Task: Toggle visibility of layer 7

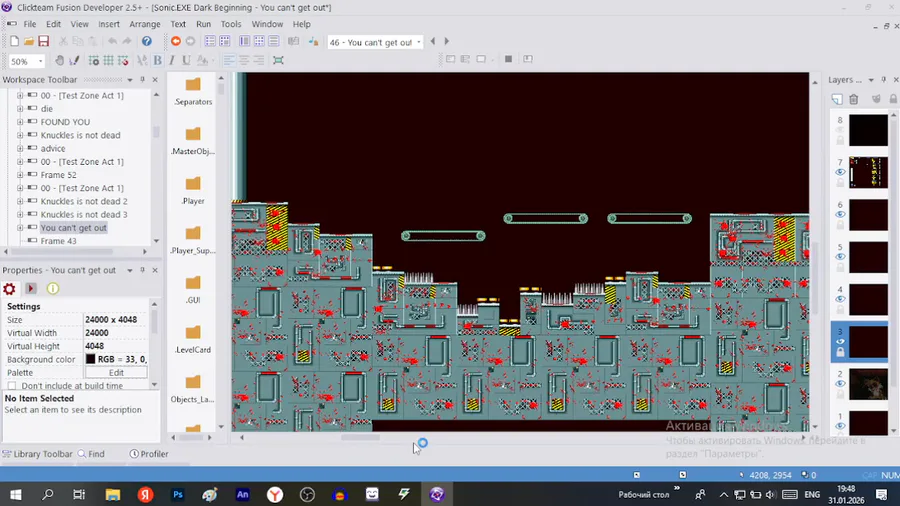Action: (840, 172)
